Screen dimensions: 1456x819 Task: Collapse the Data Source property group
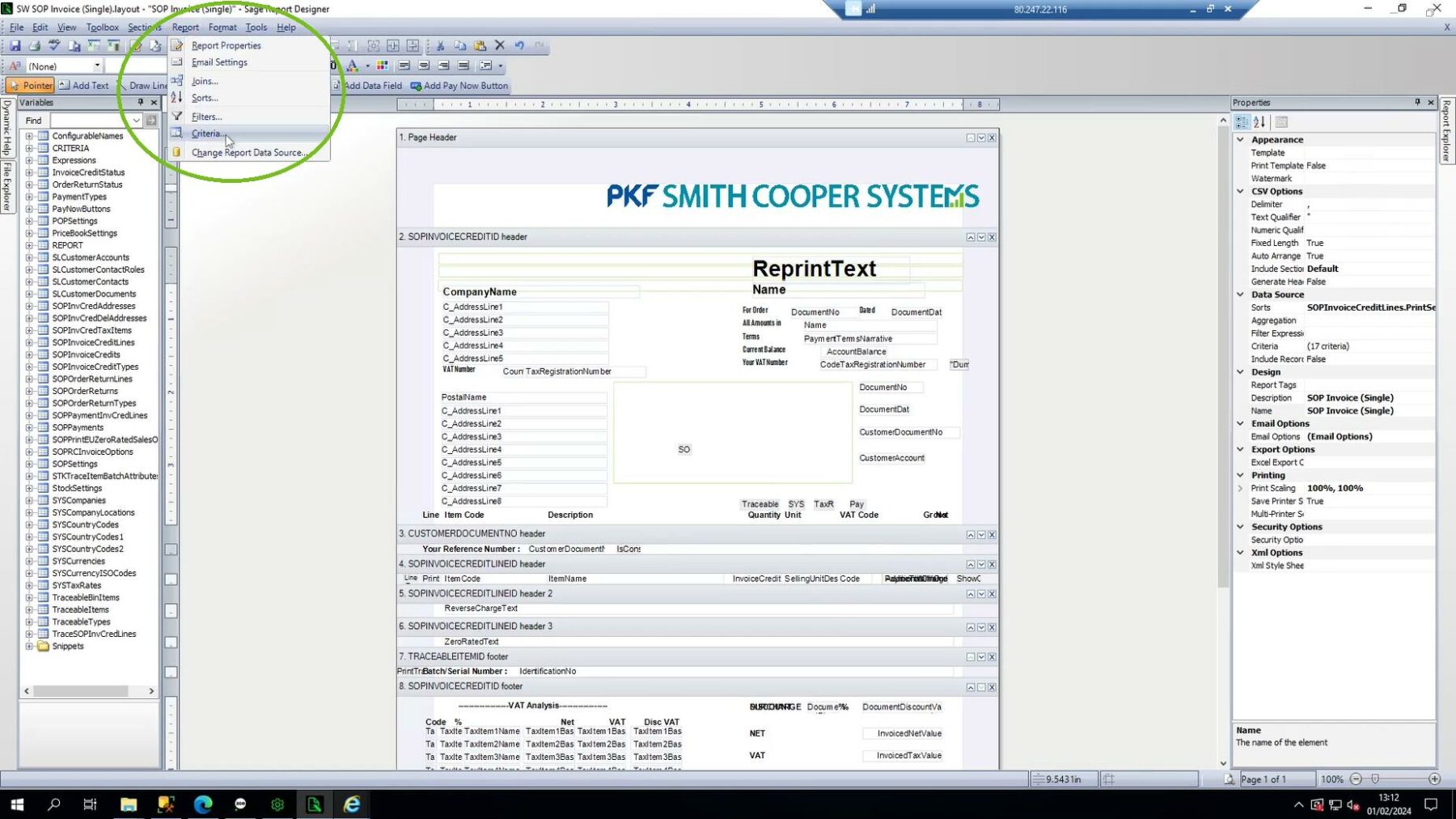tap(1240, 295)
